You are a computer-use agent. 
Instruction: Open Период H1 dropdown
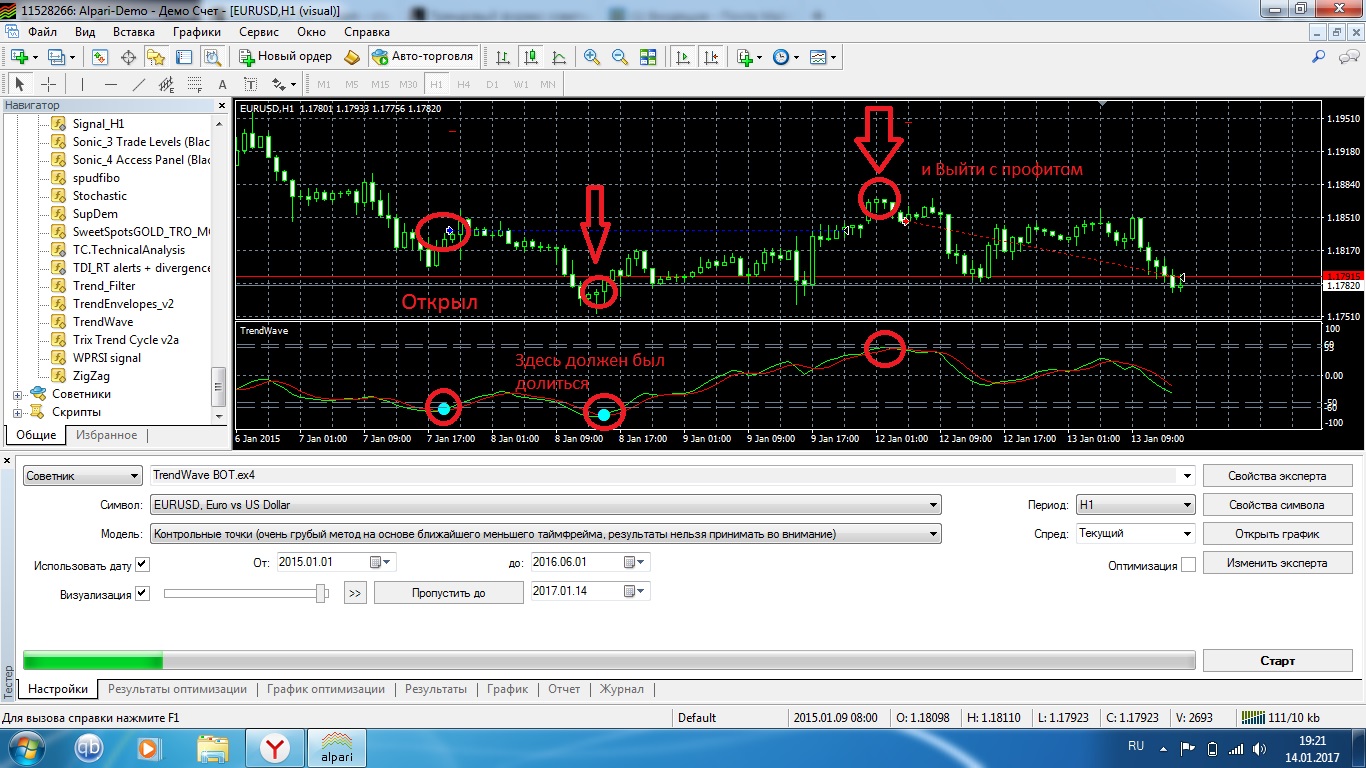click(x=1135, y=505)
